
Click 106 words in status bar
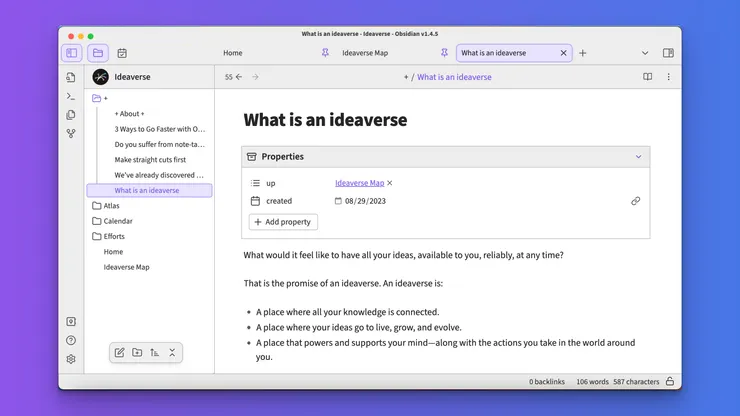click(x=592, y=382)
